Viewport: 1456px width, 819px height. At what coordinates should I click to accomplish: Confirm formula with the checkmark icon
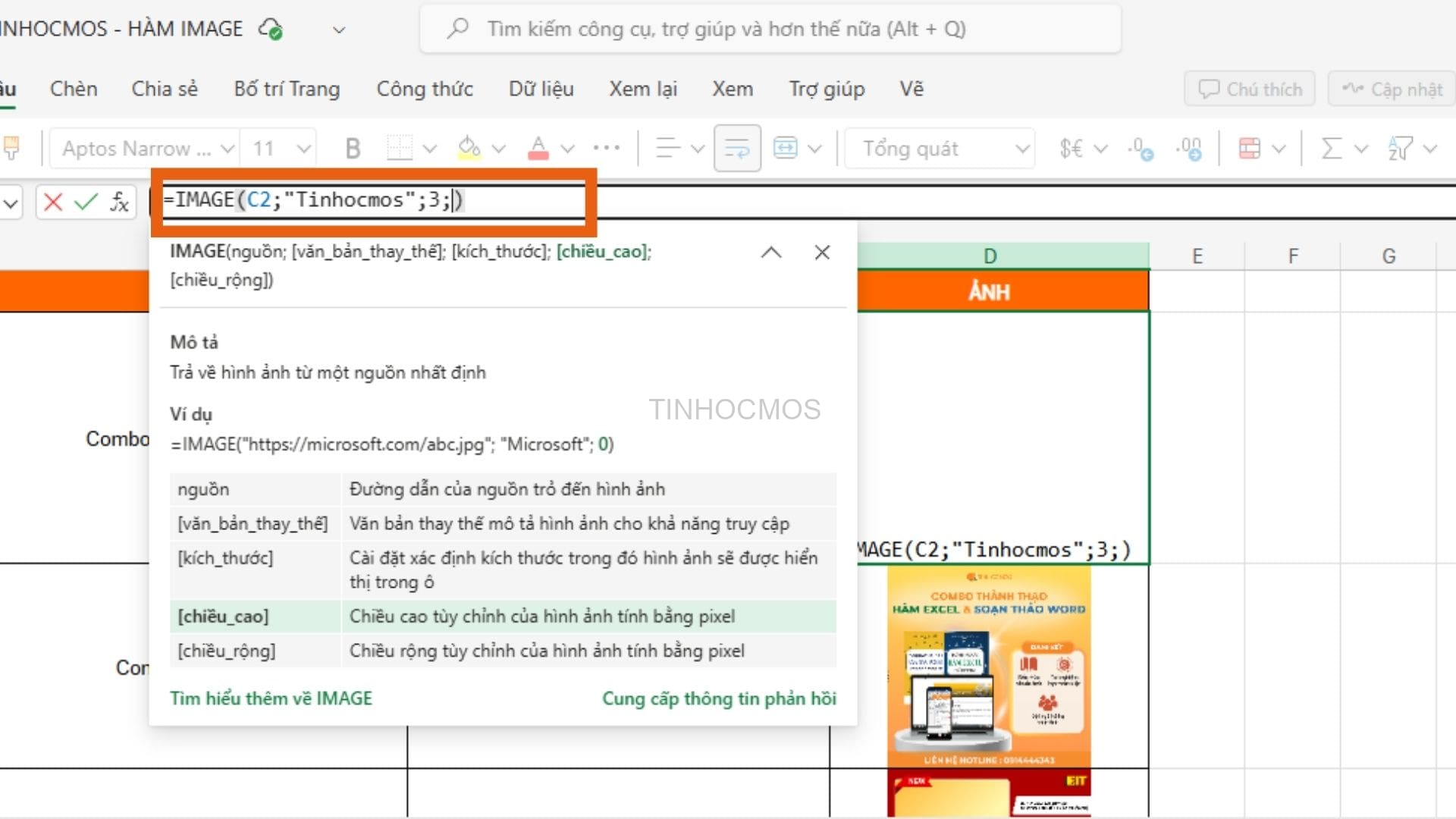tap(86, 202)
